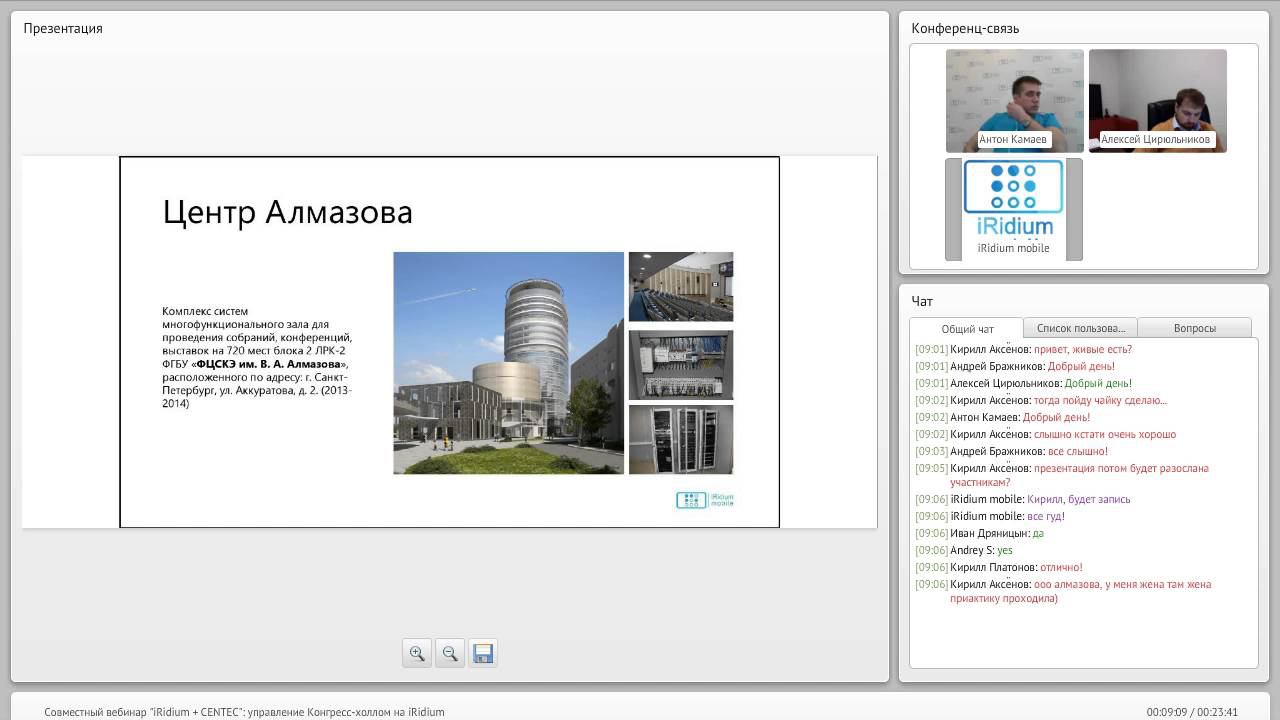The height and width of the screenshot is (720, 1280).
Task: Select Алексей Цирюльников's video feed
Action: click(1157, 100)
